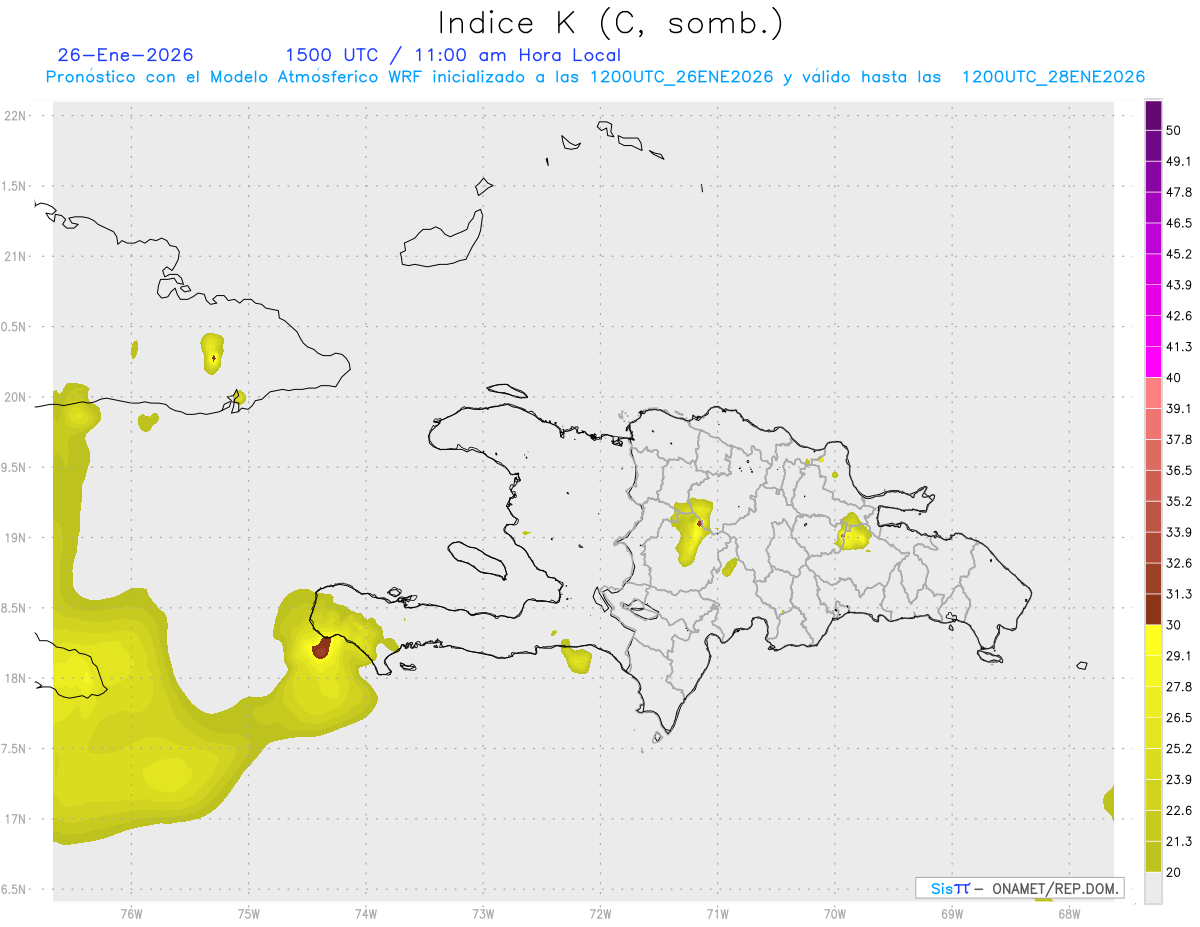
Task: Click the '46.5' value on the color scale
Action: [1179, 223]
